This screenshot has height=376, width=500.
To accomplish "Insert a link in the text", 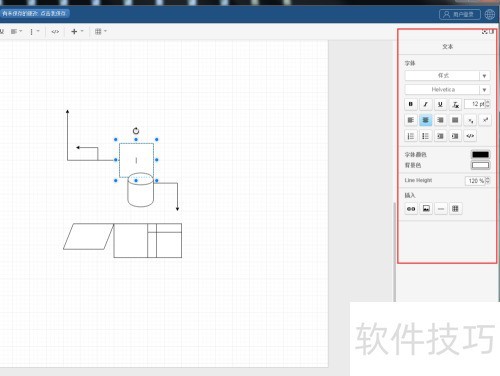I will [411, 209].
